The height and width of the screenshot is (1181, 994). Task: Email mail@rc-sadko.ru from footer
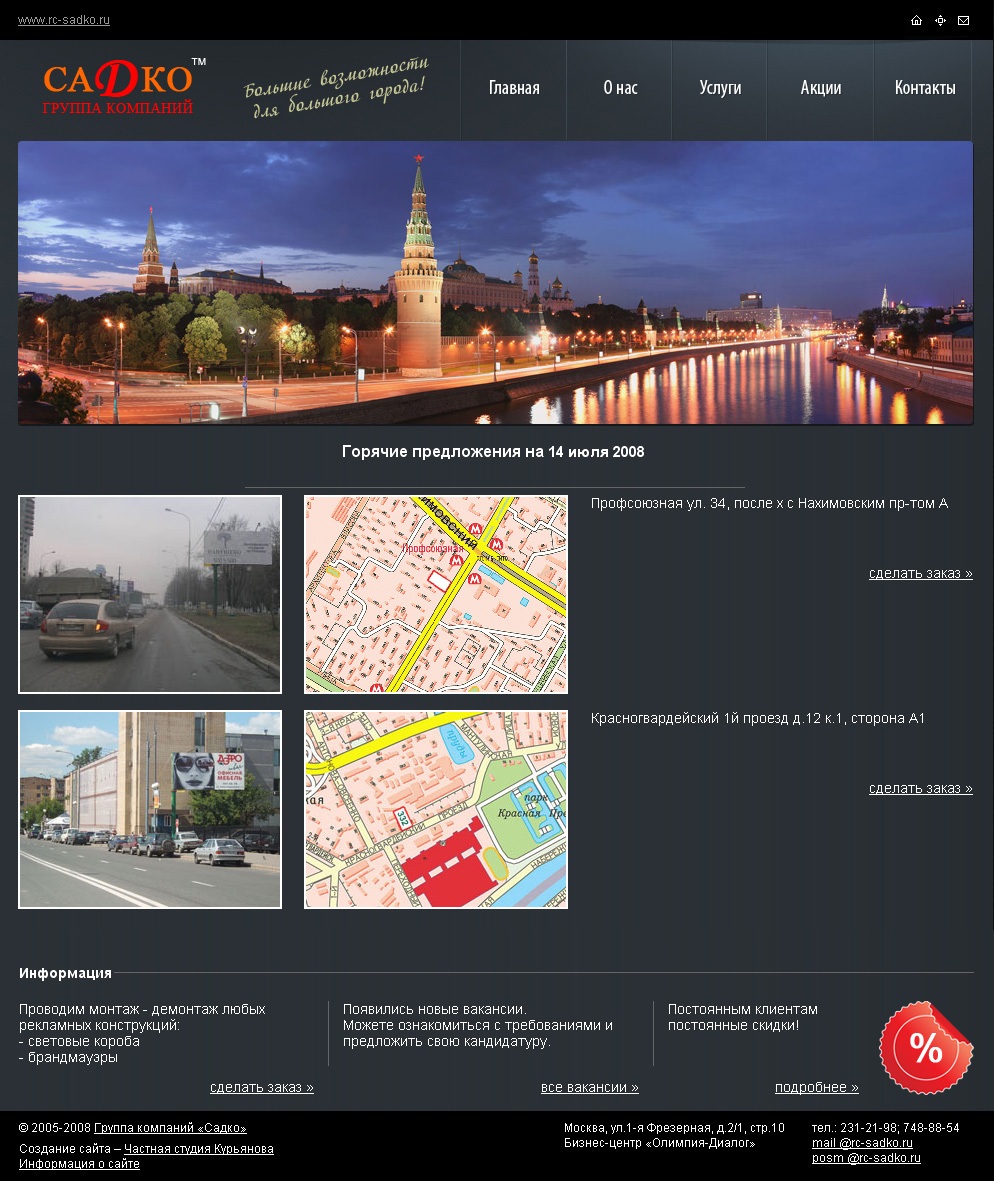[862, 1143]
